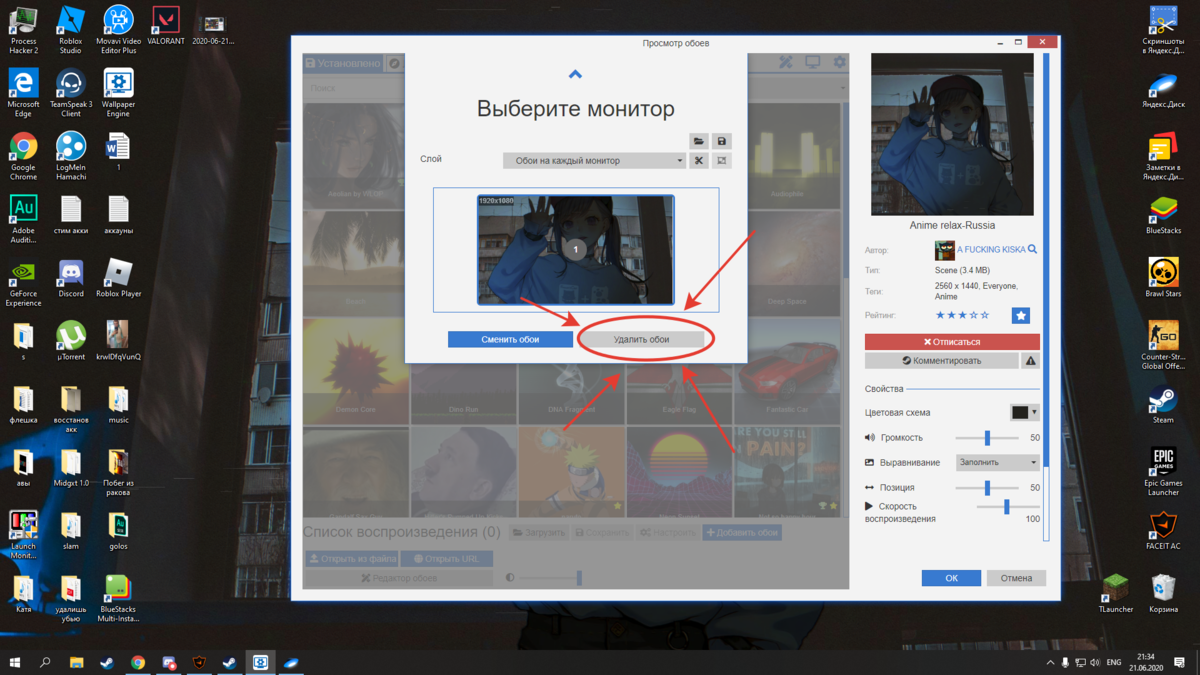1200x675 pixels.
Task: Click the tools icon beside layer dropdown
Action: pos(699,160)
